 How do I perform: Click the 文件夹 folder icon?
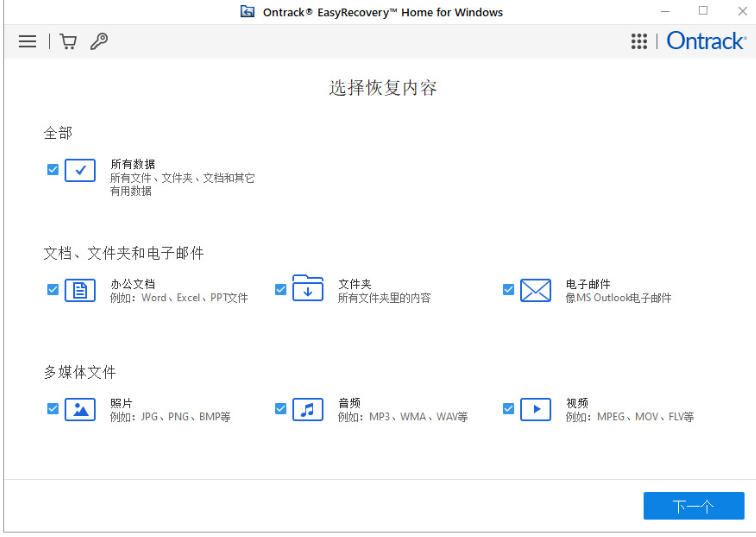(308, 289)
